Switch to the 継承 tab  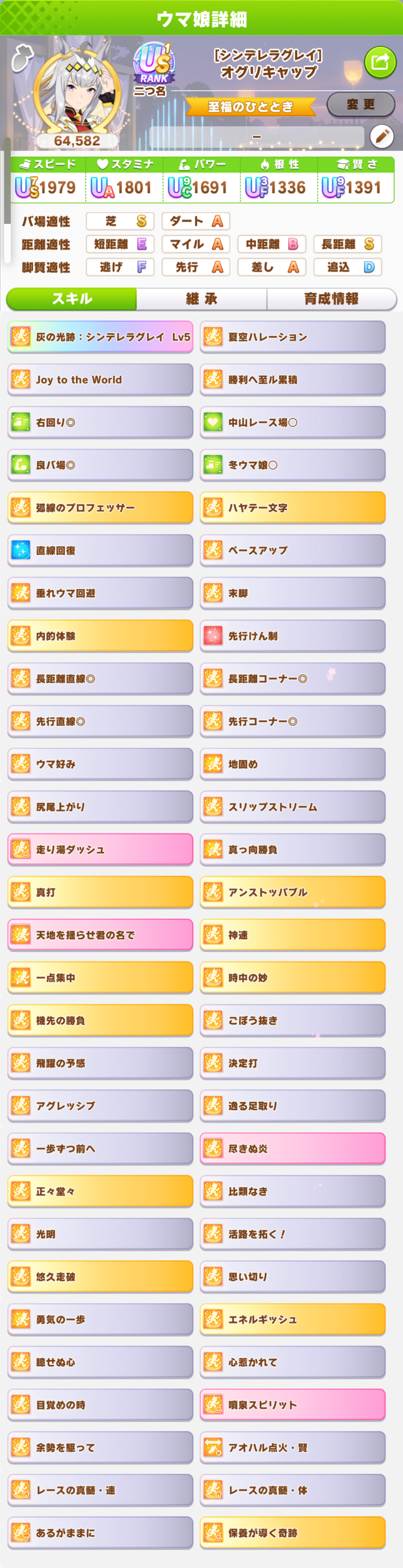[201, 299]
